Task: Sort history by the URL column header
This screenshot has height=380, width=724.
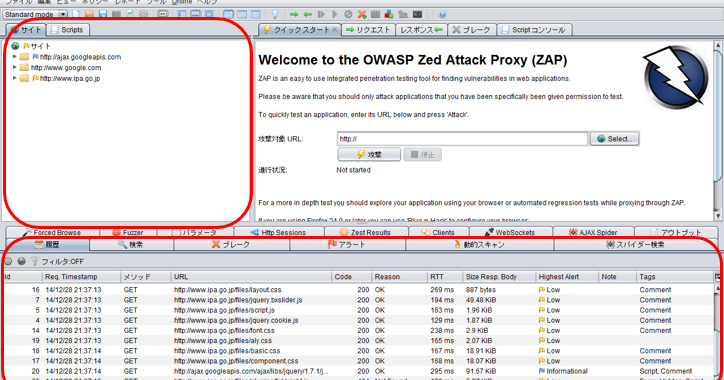Action: click(252, 277)
